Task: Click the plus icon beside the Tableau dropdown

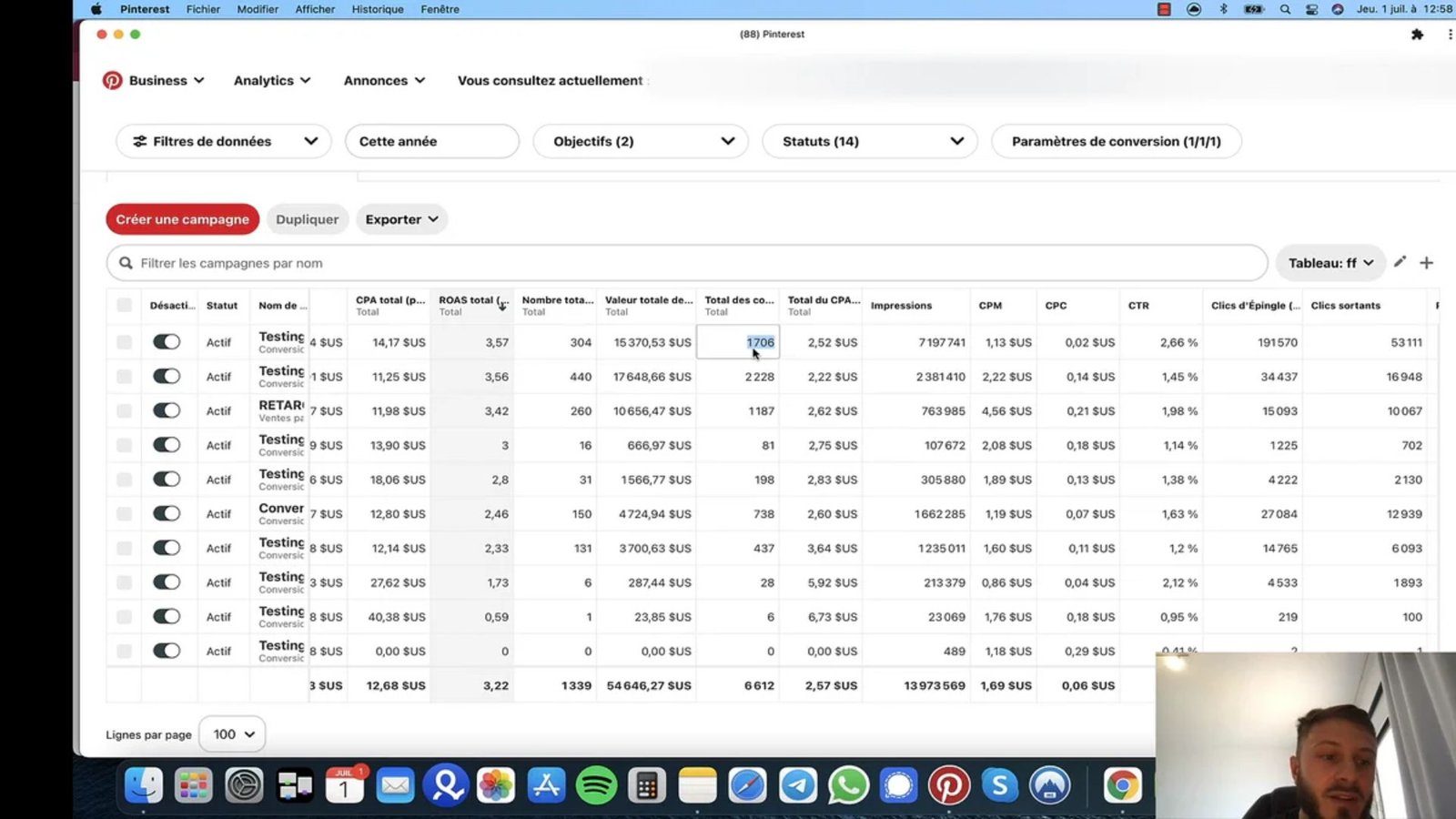Action: click(1427, 263)
